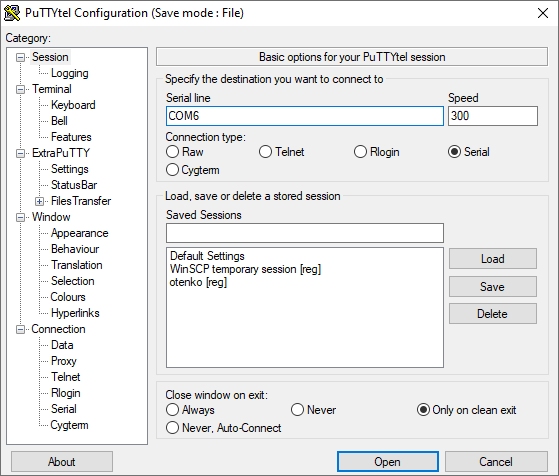The height and width of the screenshot is (476, 559).
Task: Click the Delete session button
Action: click(493, 314)
